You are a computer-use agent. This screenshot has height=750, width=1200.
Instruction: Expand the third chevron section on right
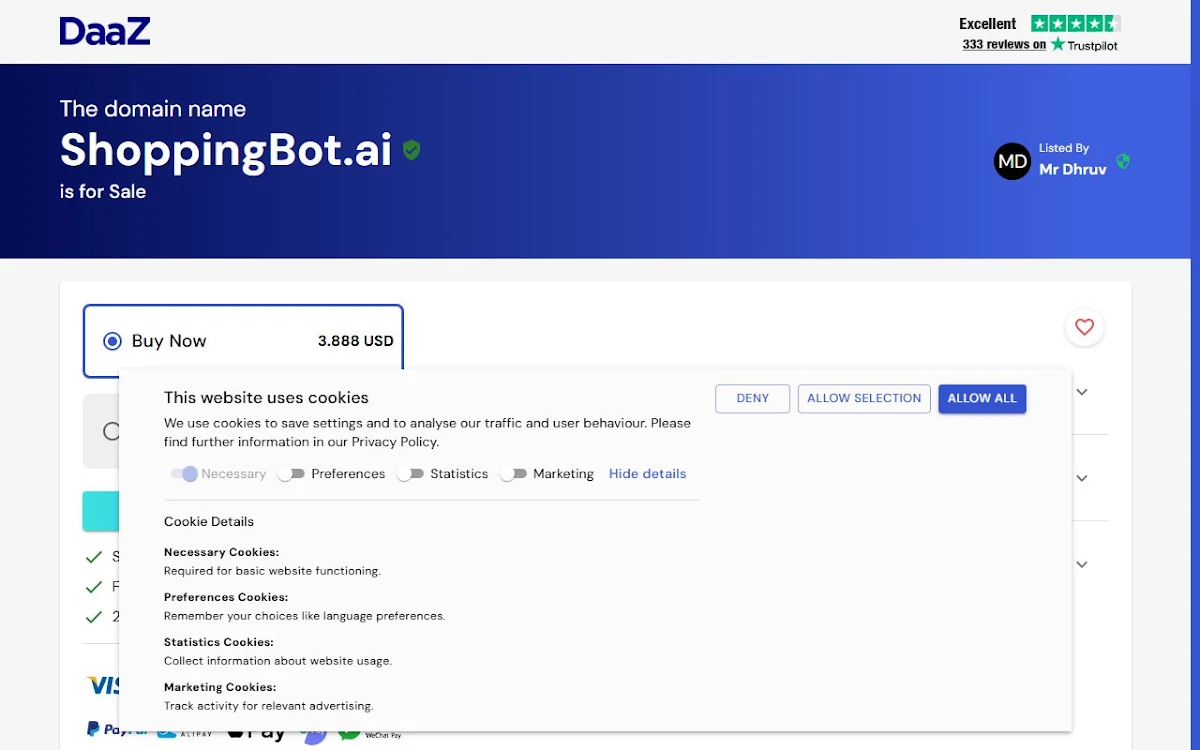click(1082, 564)
